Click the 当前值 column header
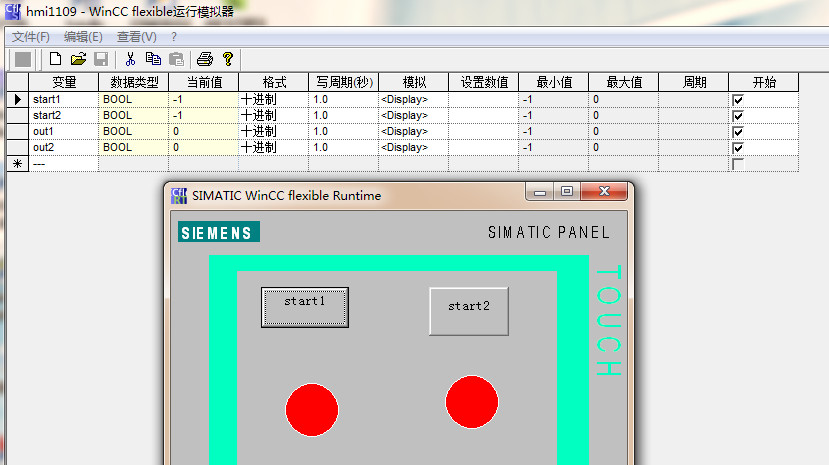This screenshot has width=829, height=465. click(204, 82)
